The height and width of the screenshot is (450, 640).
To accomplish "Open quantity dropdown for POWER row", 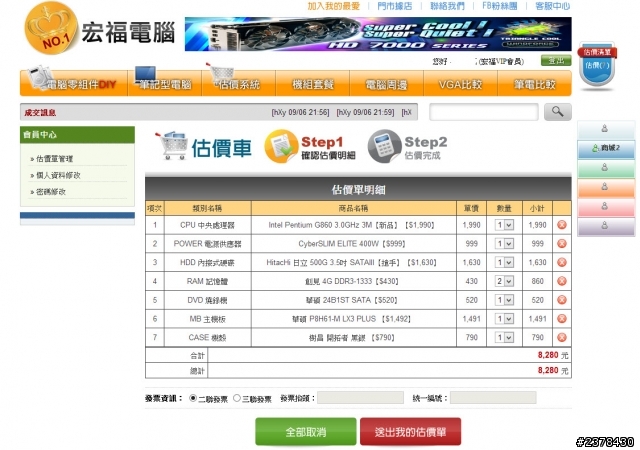I will click(x=504, y=244).
